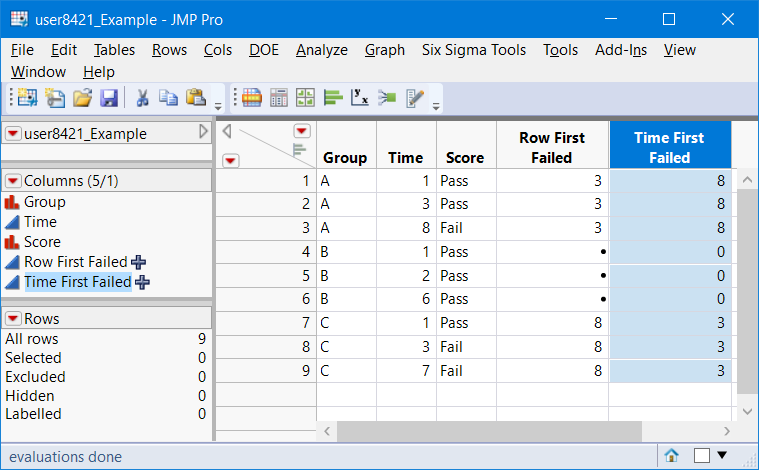Open the Rows panel red triangle menu

pyautogui.click(x=13, y=319)
